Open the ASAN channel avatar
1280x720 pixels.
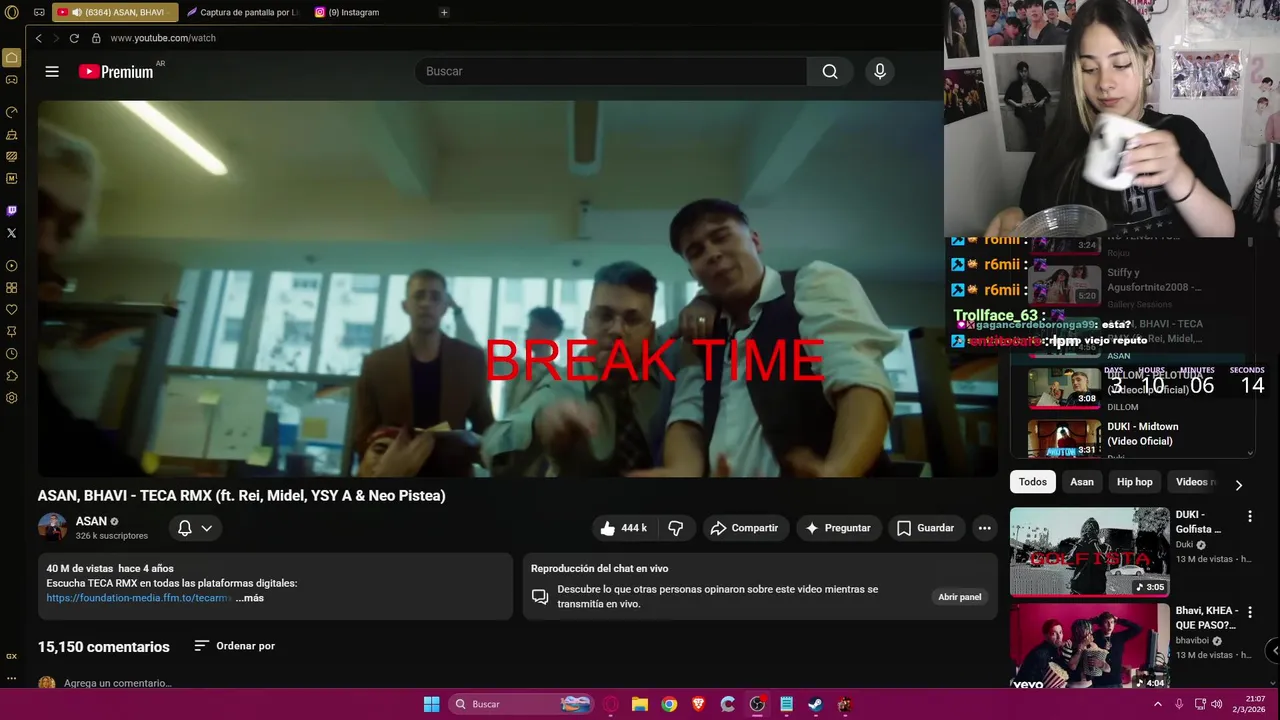coord(52,527)
